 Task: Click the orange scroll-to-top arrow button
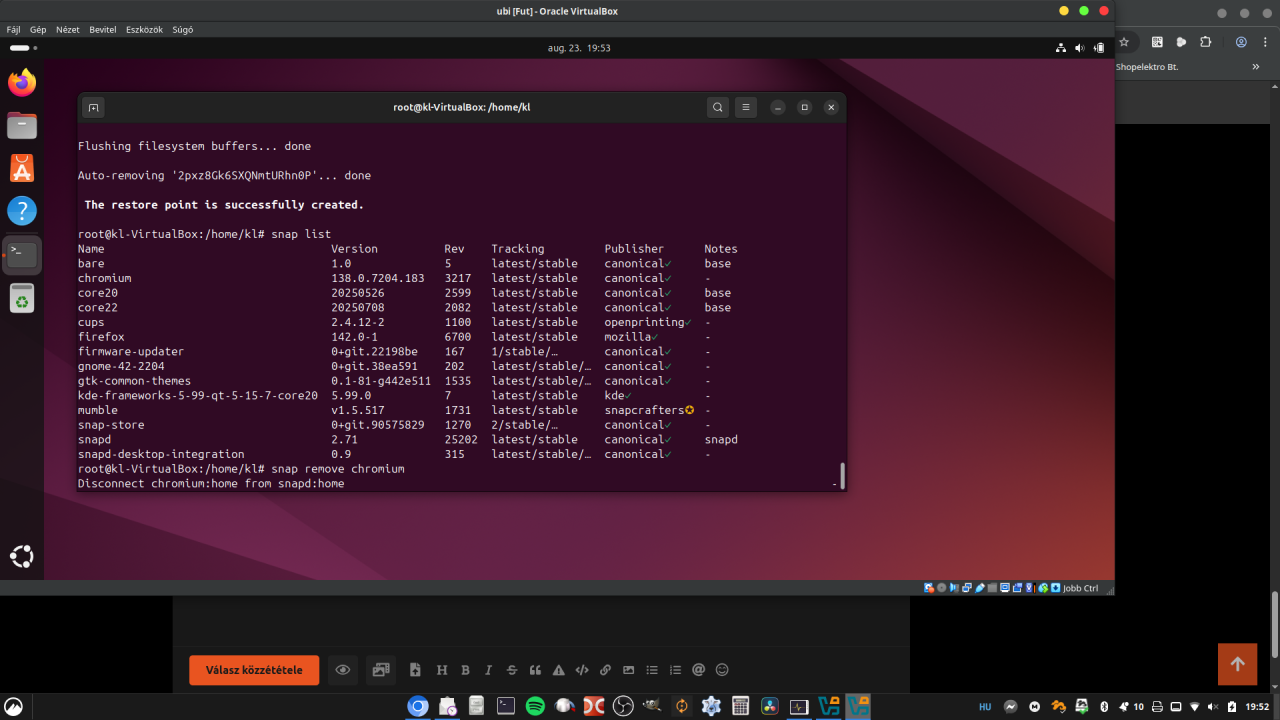1237,664
